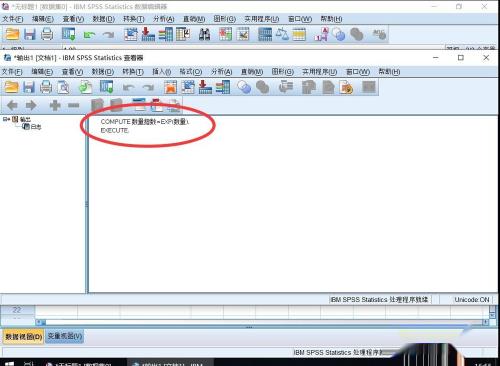
Task: Open the Windows Start button
Action: pos(9,363)
